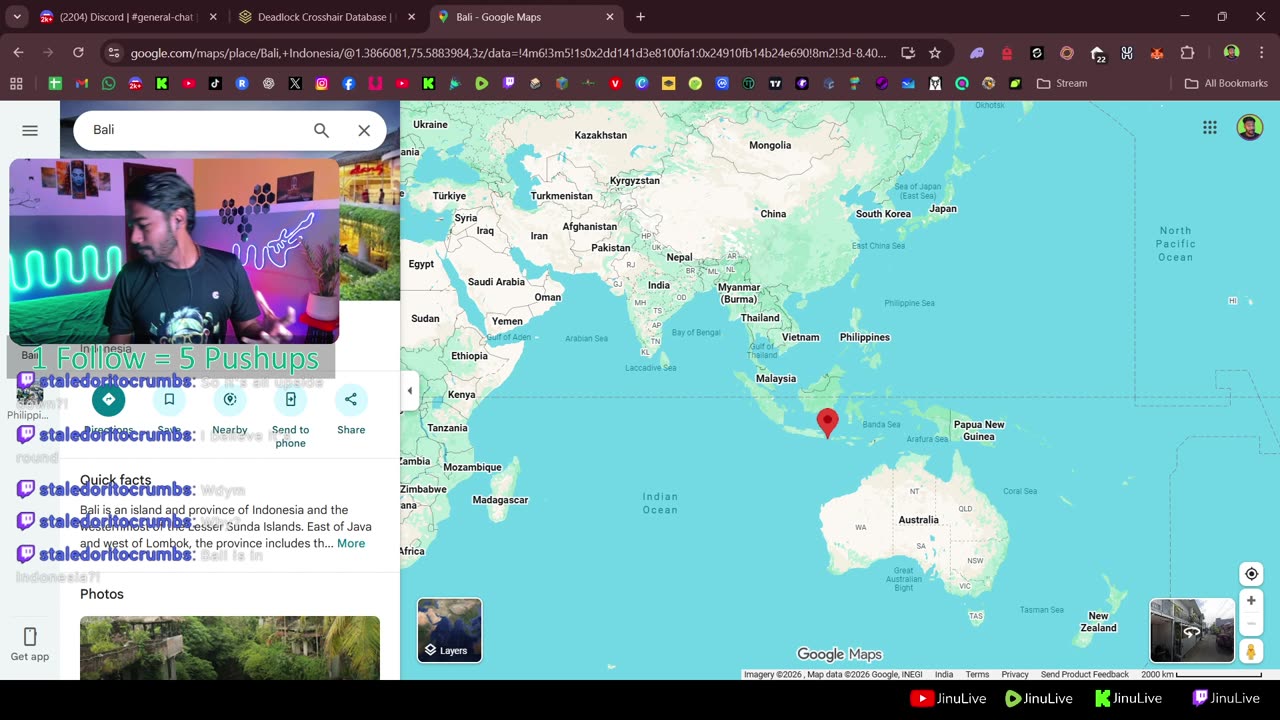This screenshot has height=720, width=1280.
Task: Open the Google account avatar in Maps
Action: [x=1249, y=127]
